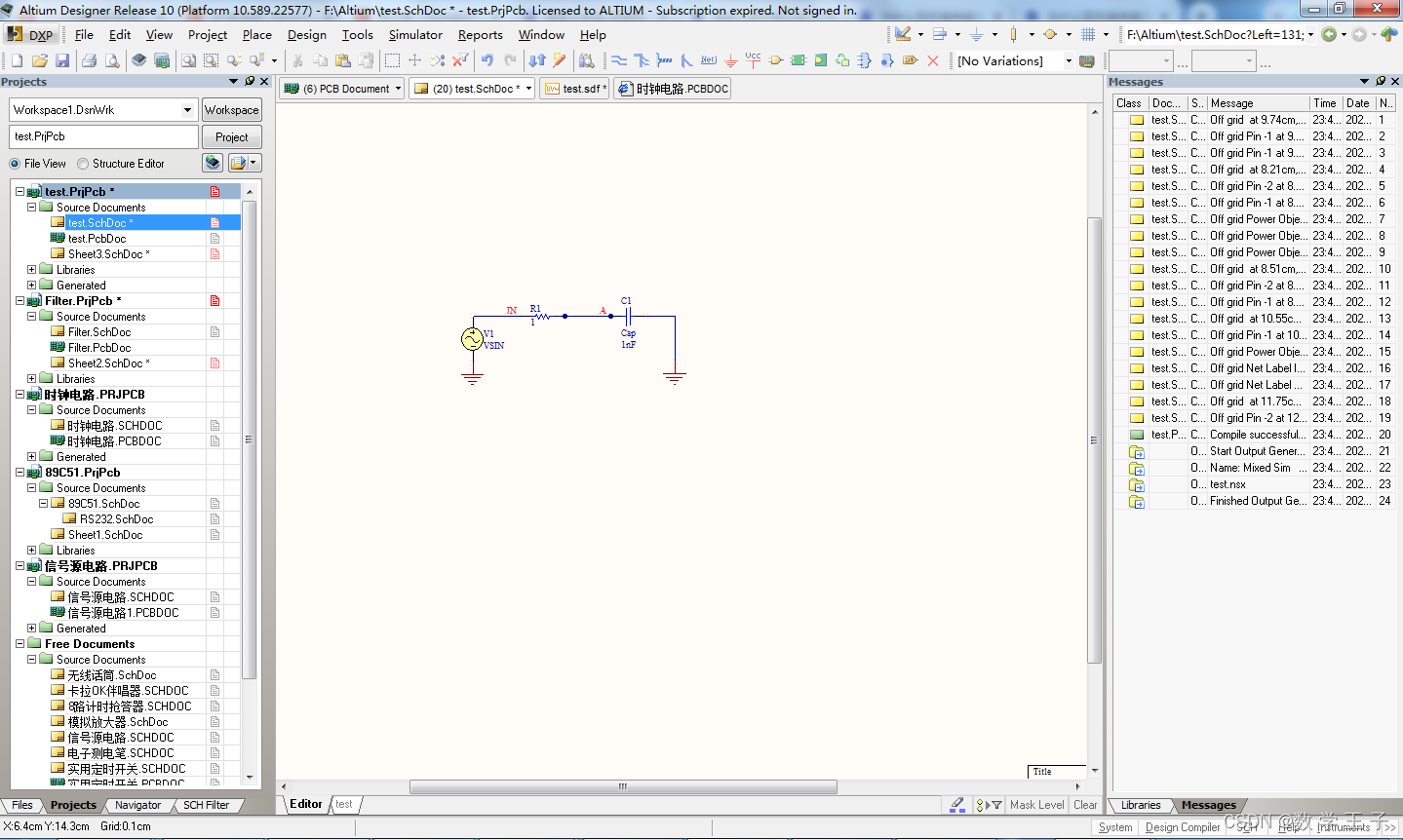Select the VCC power port icon

(x=753, y=60)
